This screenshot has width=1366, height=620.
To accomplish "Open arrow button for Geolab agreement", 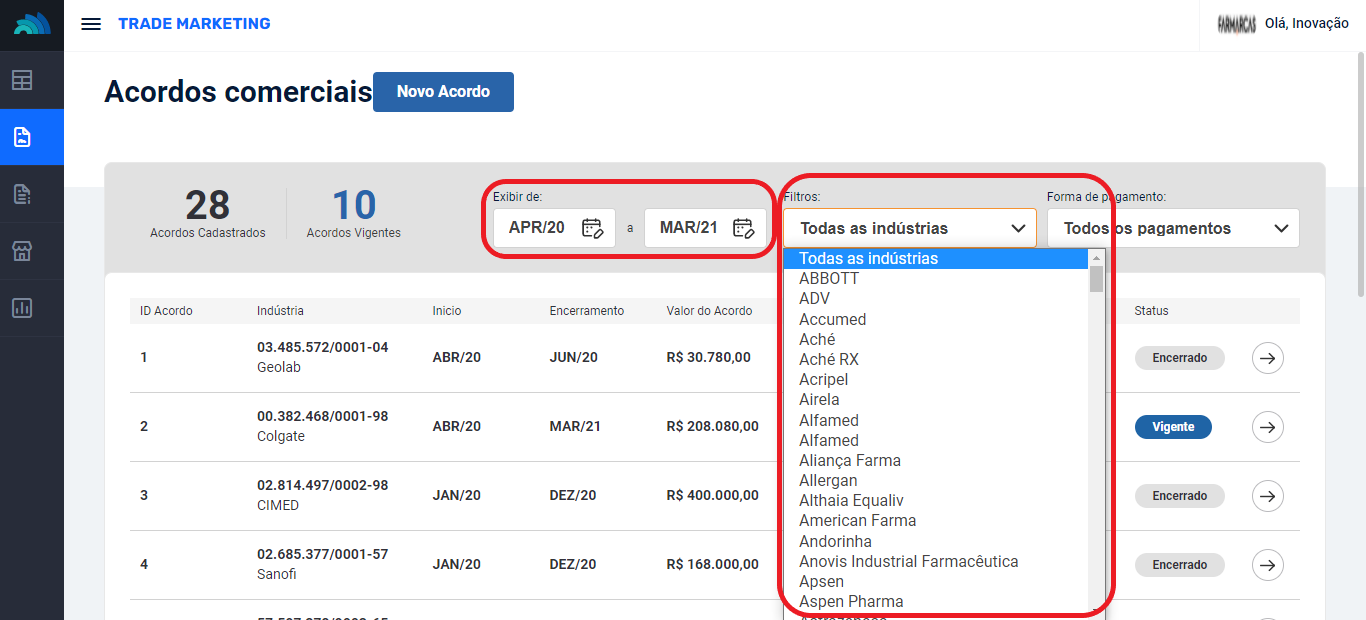I will tap(1268, 358).
